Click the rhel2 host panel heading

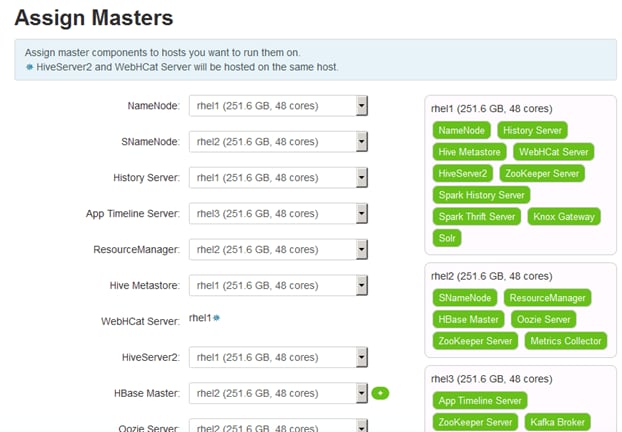click(x=491, y=276)
